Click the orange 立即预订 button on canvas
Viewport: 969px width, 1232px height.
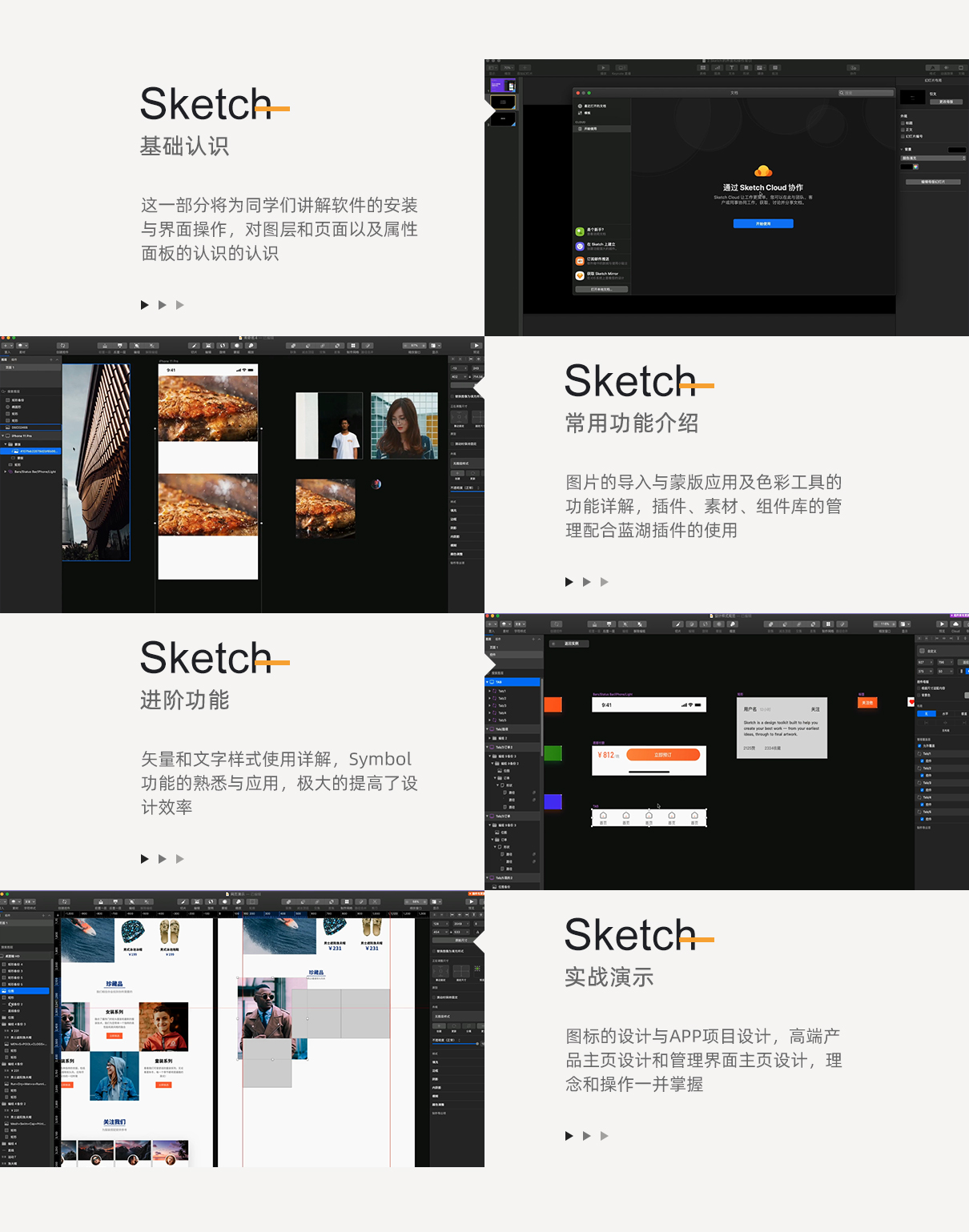[663, 755]
